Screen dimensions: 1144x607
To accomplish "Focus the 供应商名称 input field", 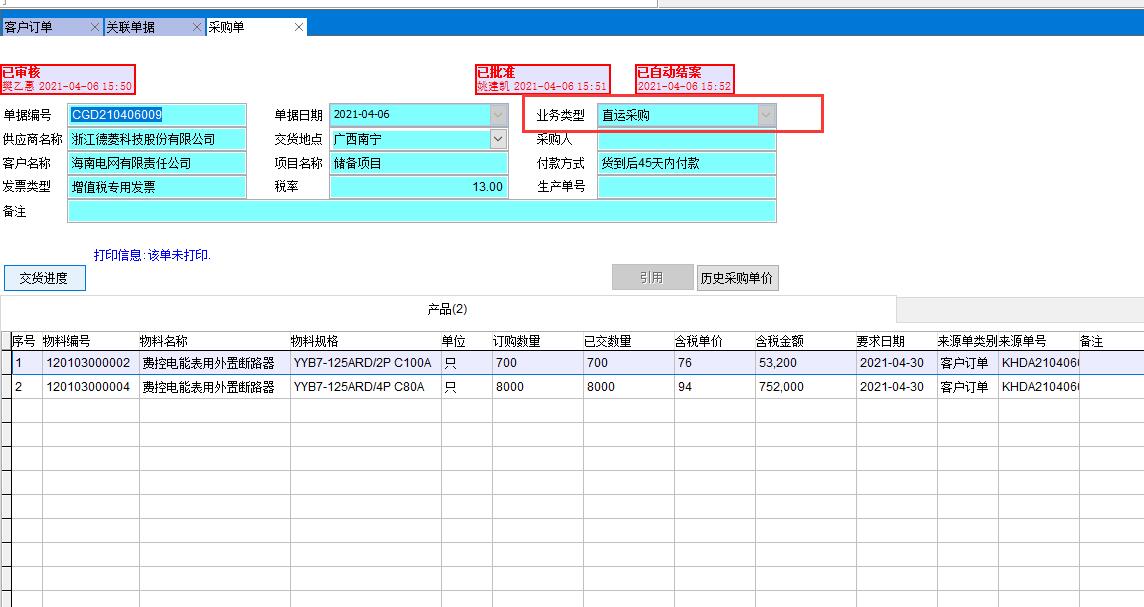I will pos(156,139).
